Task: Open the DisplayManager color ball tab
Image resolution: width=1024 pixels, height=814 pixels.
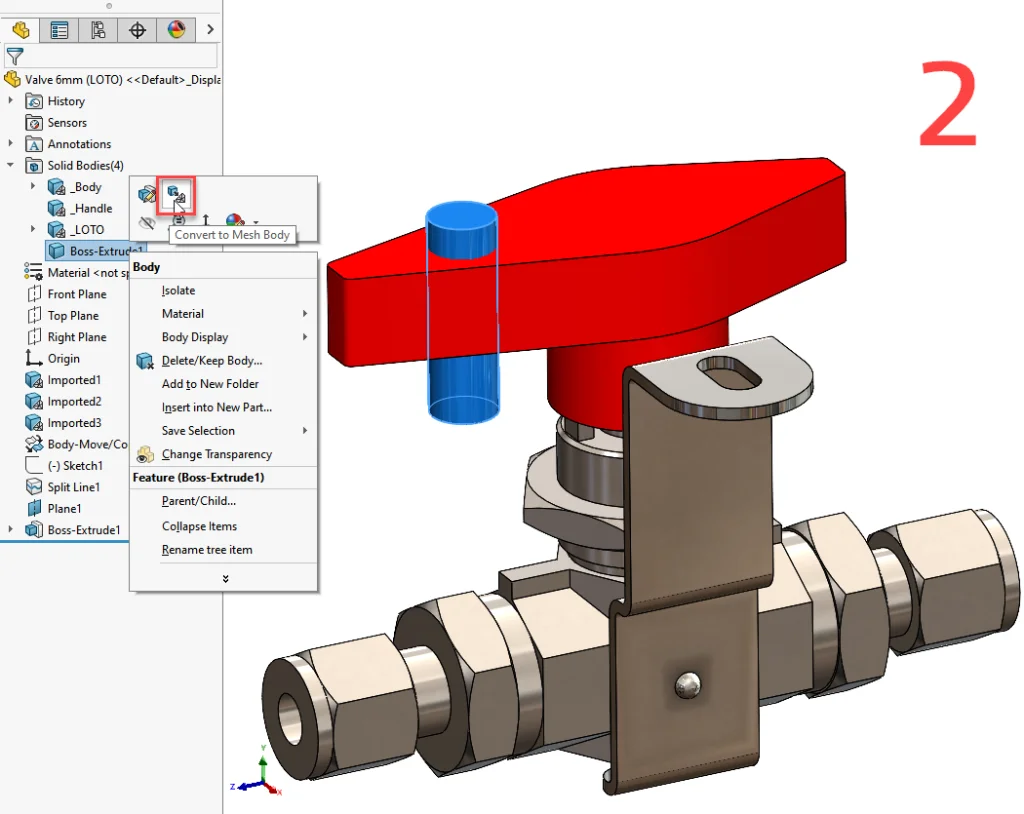Action: point(176,30)
